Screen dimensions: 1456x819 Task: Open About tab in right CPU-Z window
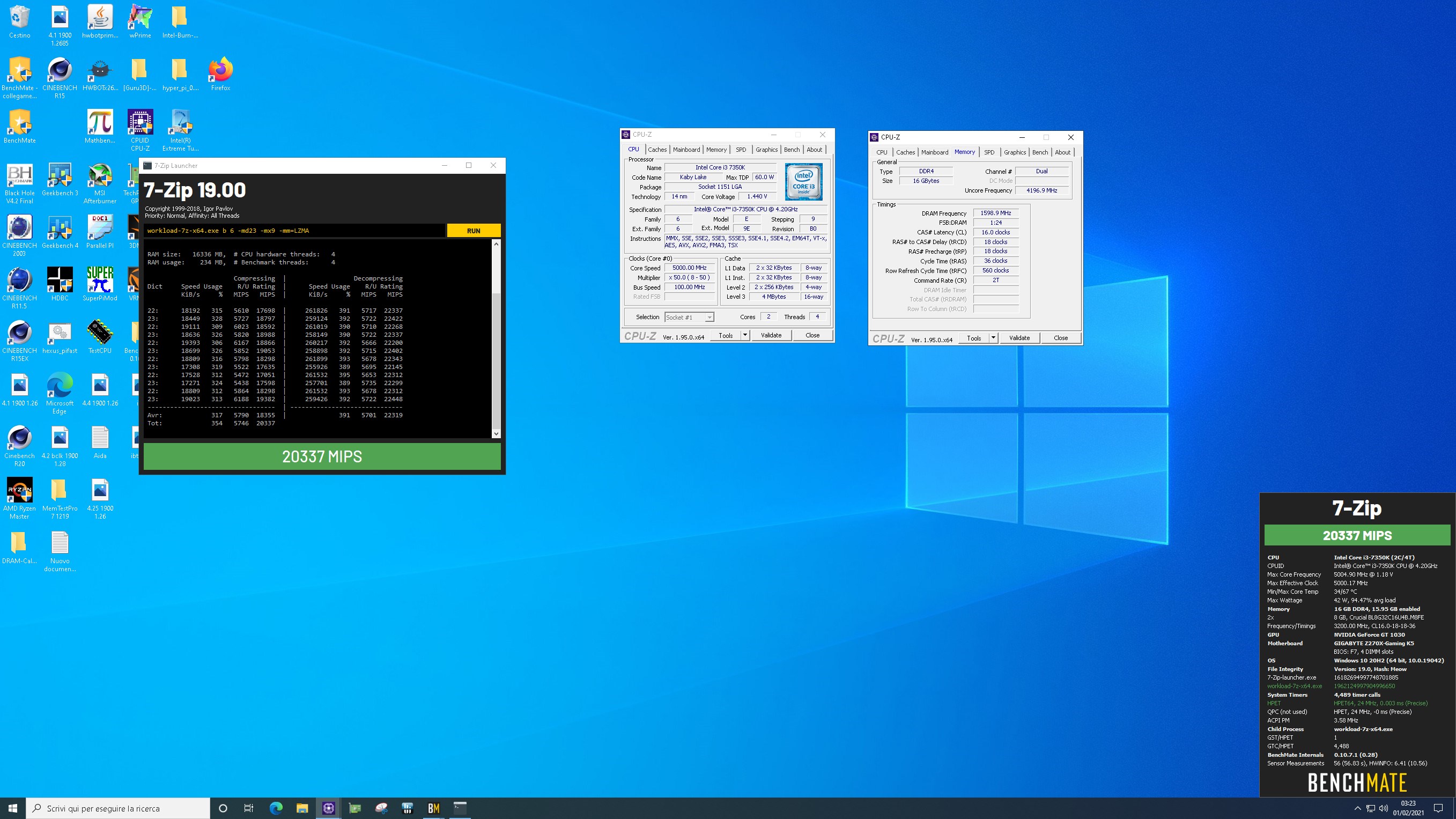point(1062,152)
